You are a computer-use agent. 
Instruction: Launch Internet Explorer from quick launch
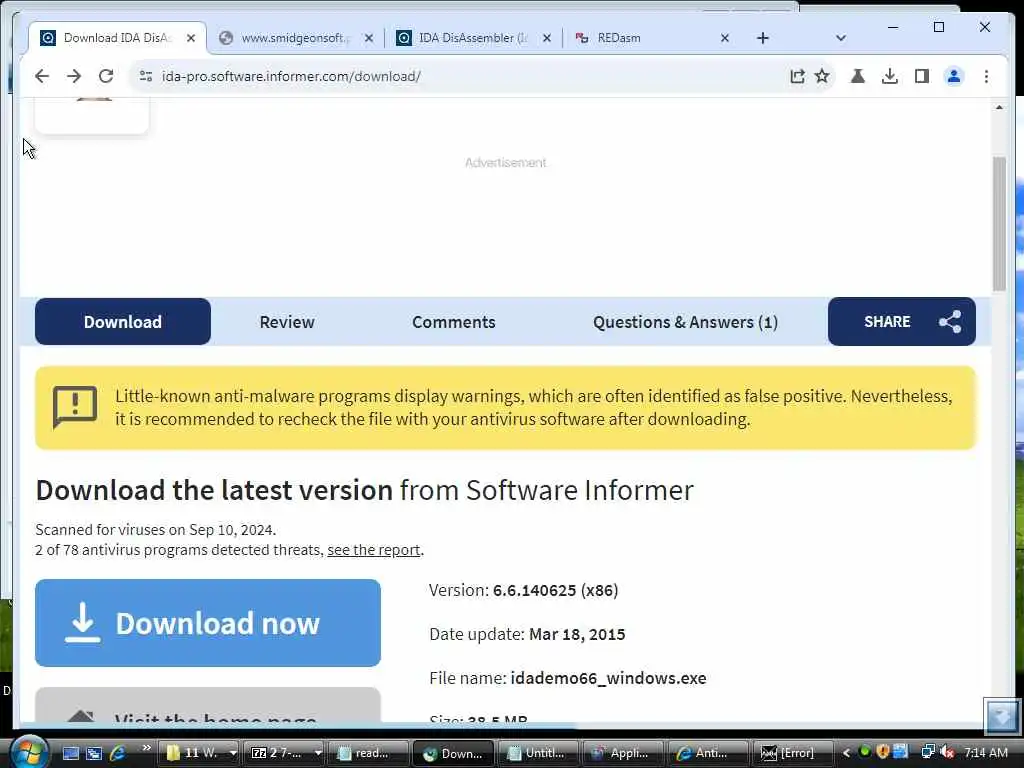point(118,753)
